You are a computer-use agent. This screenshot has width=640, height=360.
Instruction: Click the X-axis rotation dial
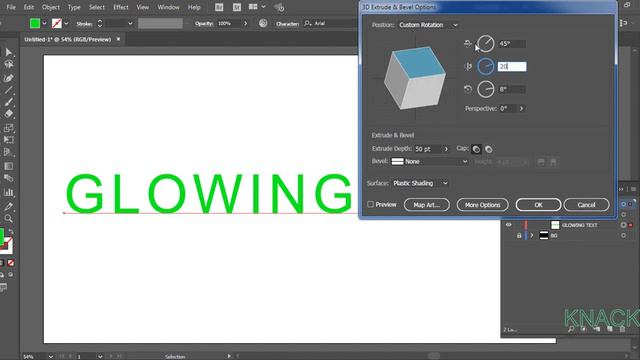pyautogui.click(x=485, y=44)
